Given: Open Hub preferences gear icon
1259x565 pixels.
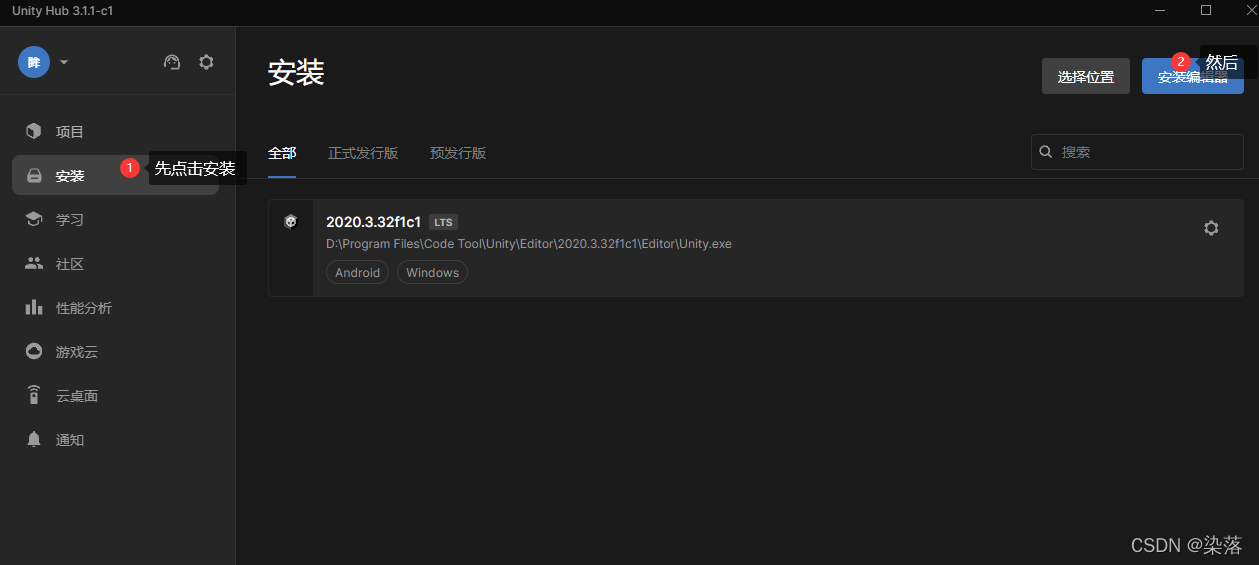Looking at the screenshot, I should 206,62.
